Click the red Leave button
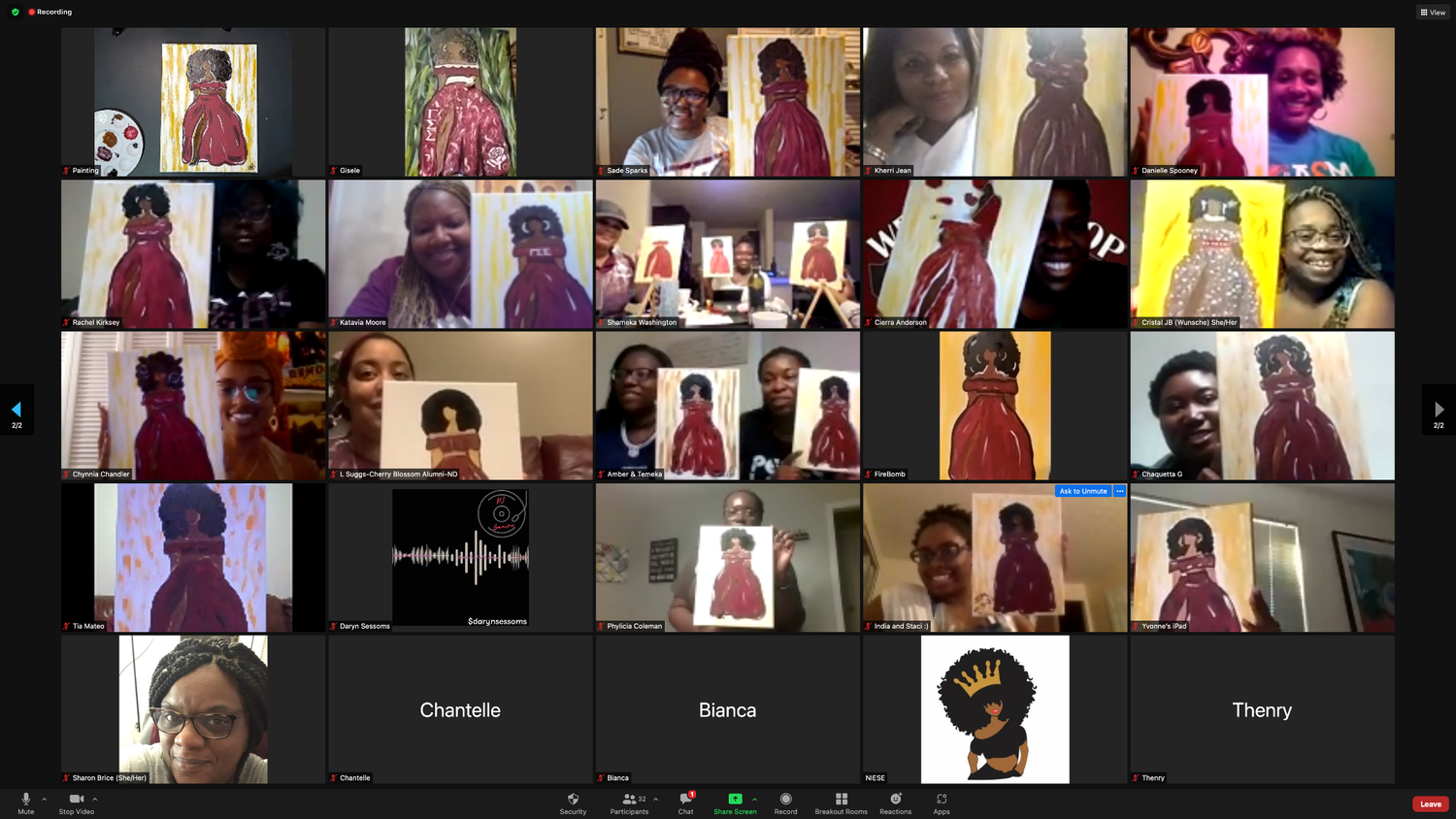This screenshot has width=1456, height=819. click(1430, 803)
